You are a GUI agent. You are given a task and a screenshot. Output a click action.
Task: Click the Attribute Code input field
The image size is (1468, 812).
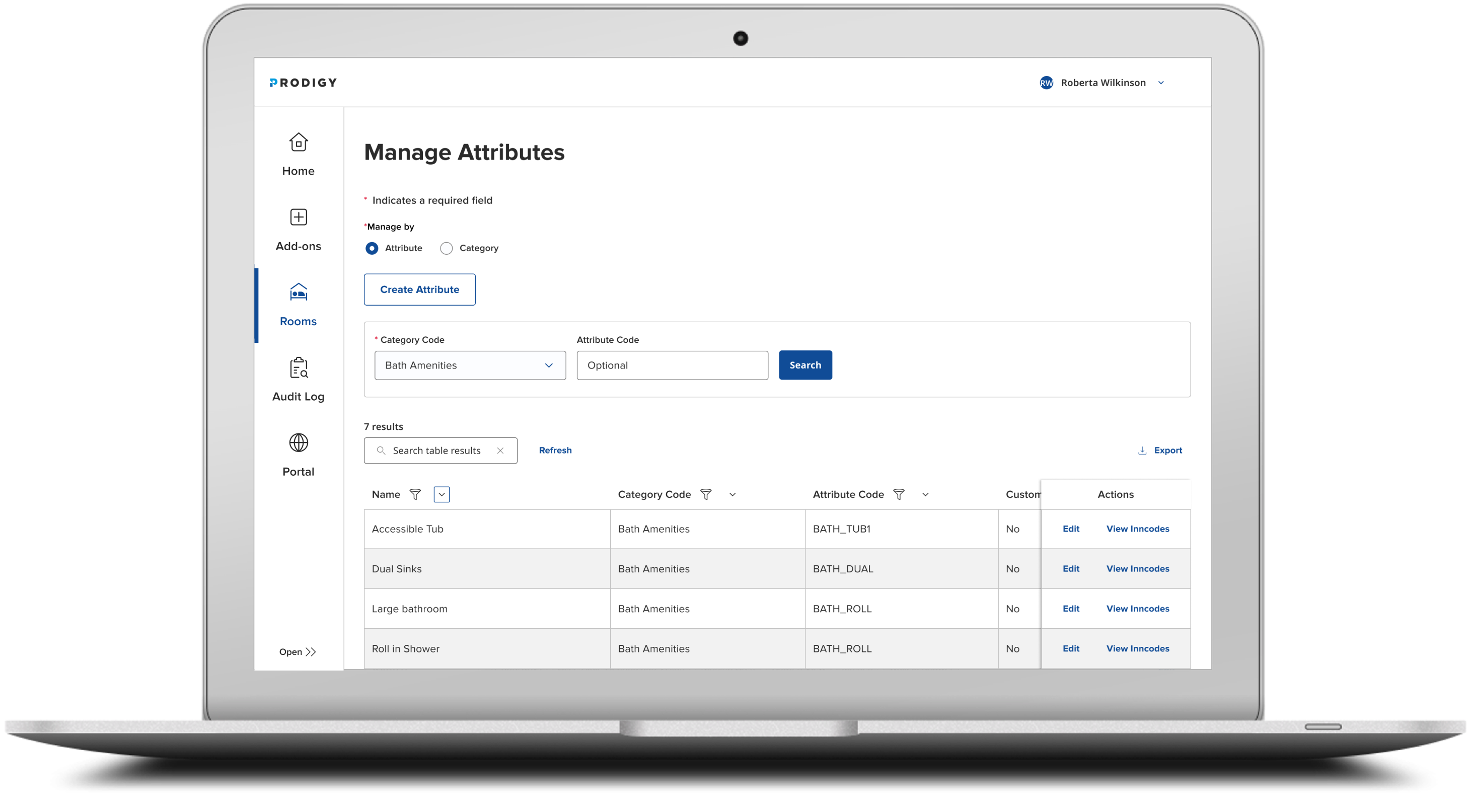pyautogui.click(x=672, y=365)
